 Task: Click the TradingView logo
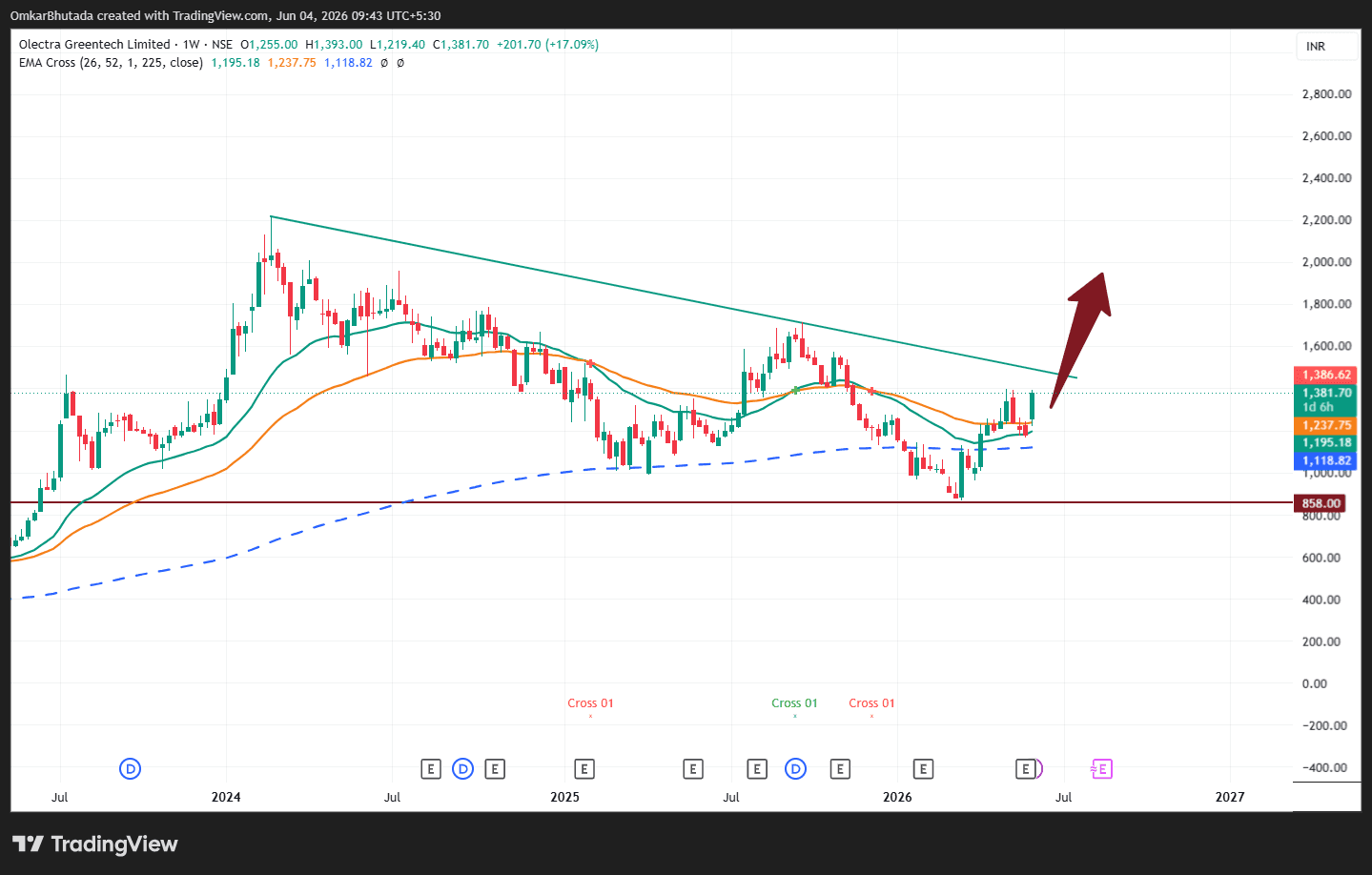[95, 844]
